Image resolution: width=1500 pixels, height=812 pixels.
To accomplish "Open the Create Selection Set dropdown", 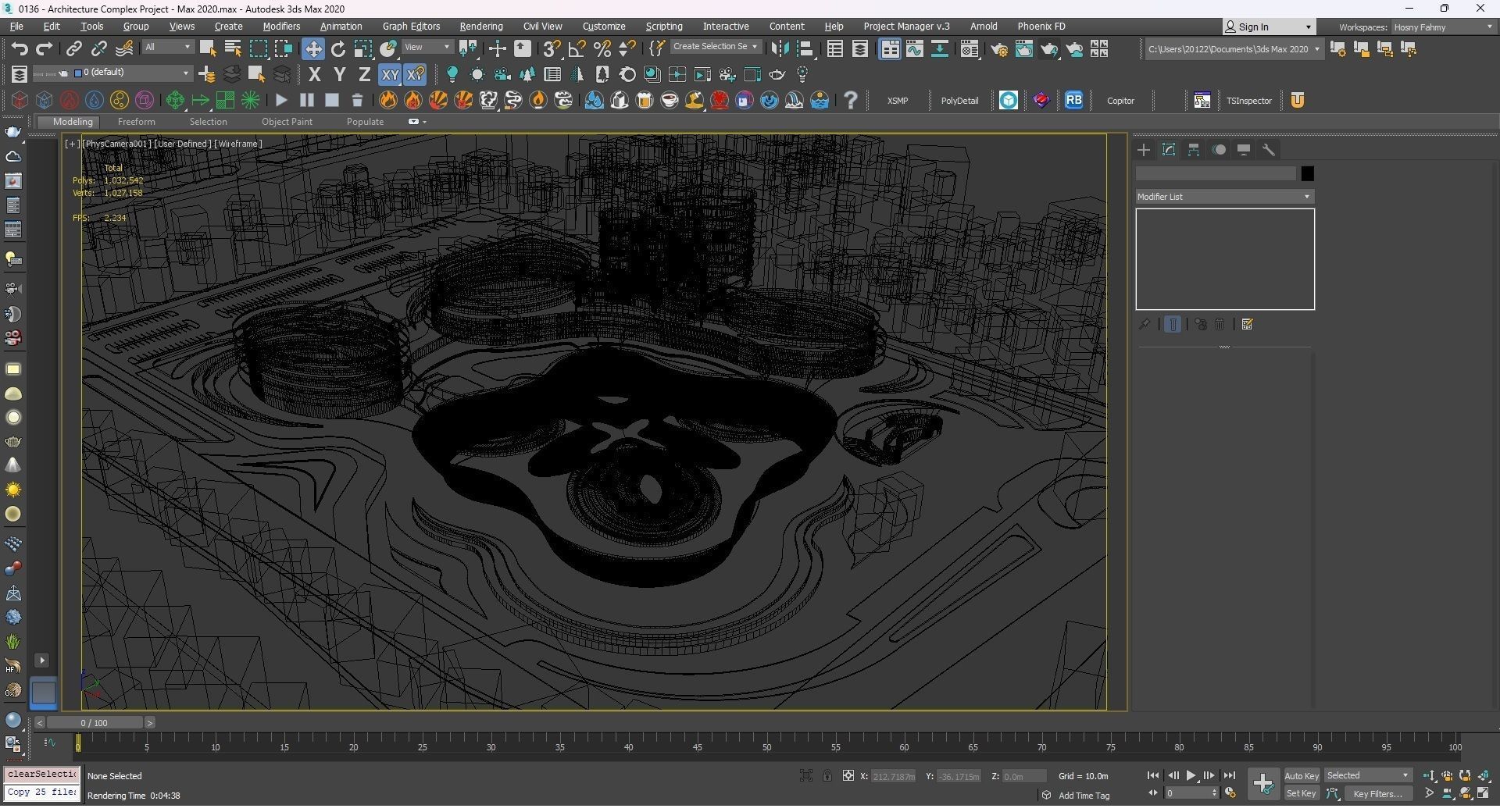I will pyautogui.click(x=716, y=47).
